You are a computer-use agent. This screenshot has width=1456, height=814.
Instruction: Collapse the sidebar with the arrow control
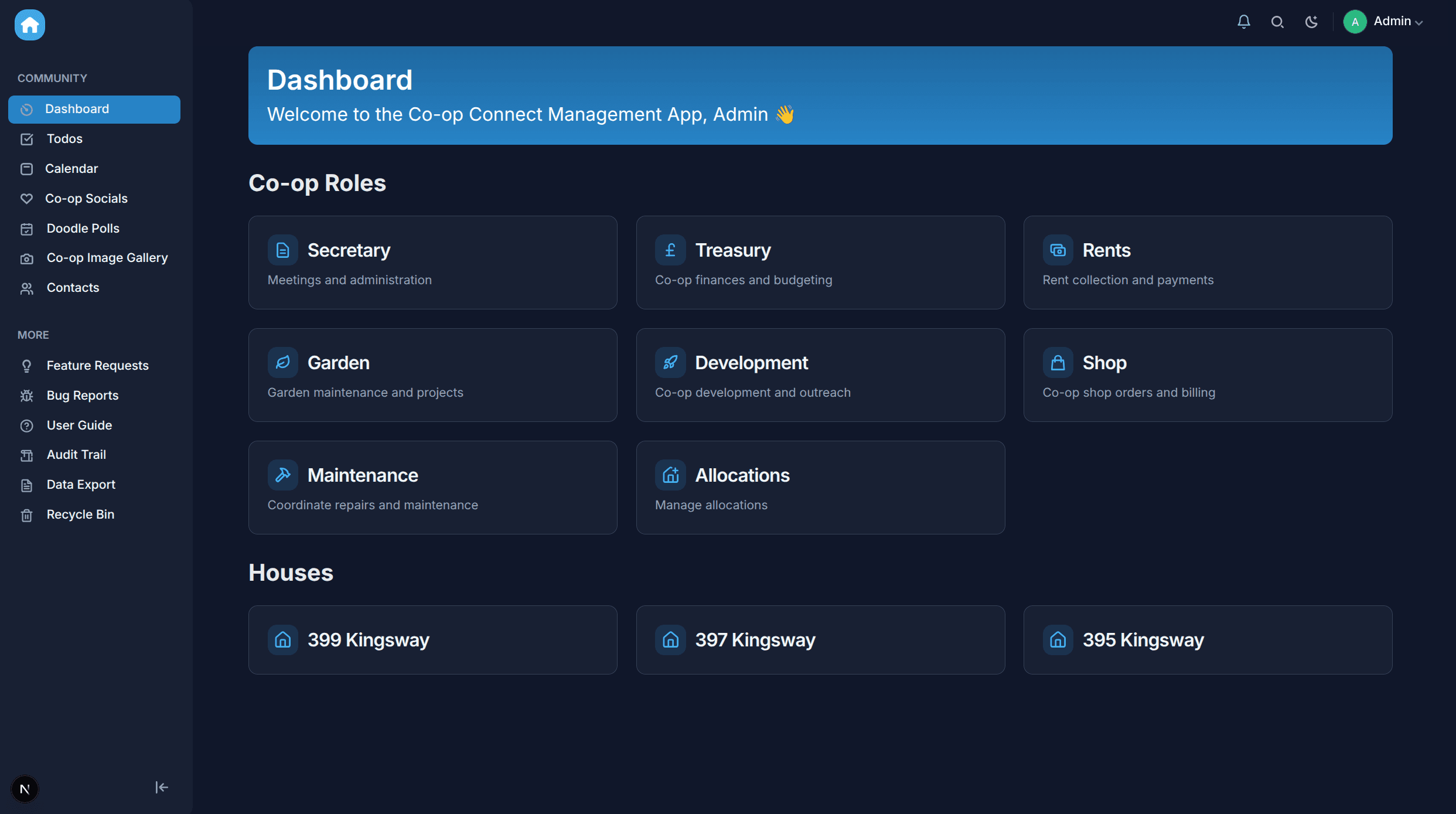[x=161, y=787]
